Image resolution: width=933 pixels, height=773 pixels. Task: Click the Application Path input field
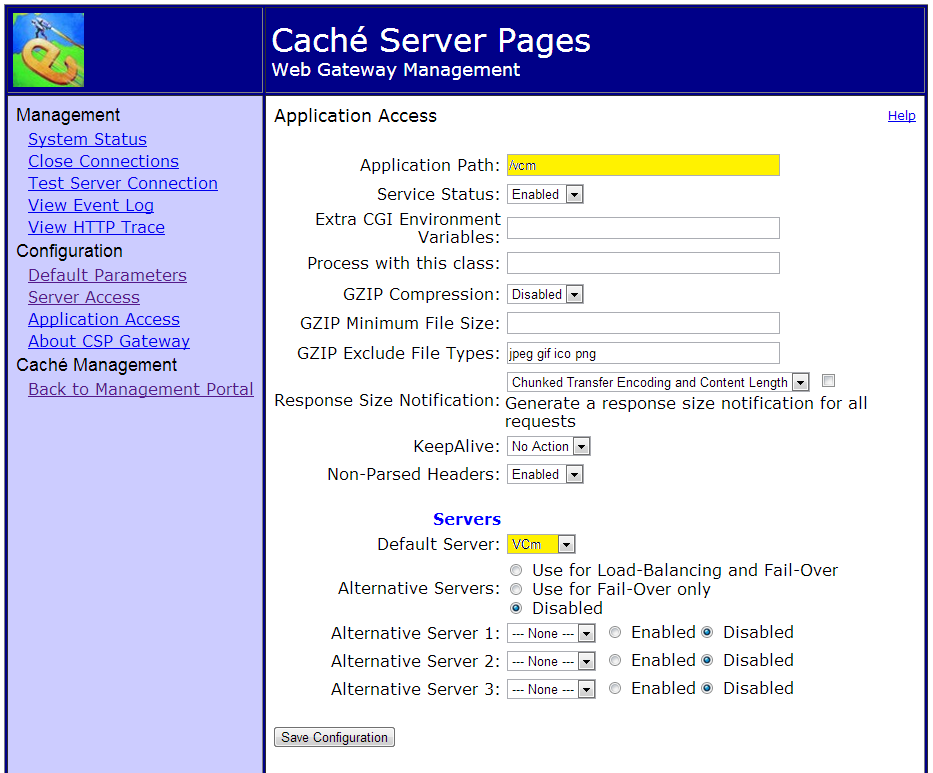[x=643, y=165]
